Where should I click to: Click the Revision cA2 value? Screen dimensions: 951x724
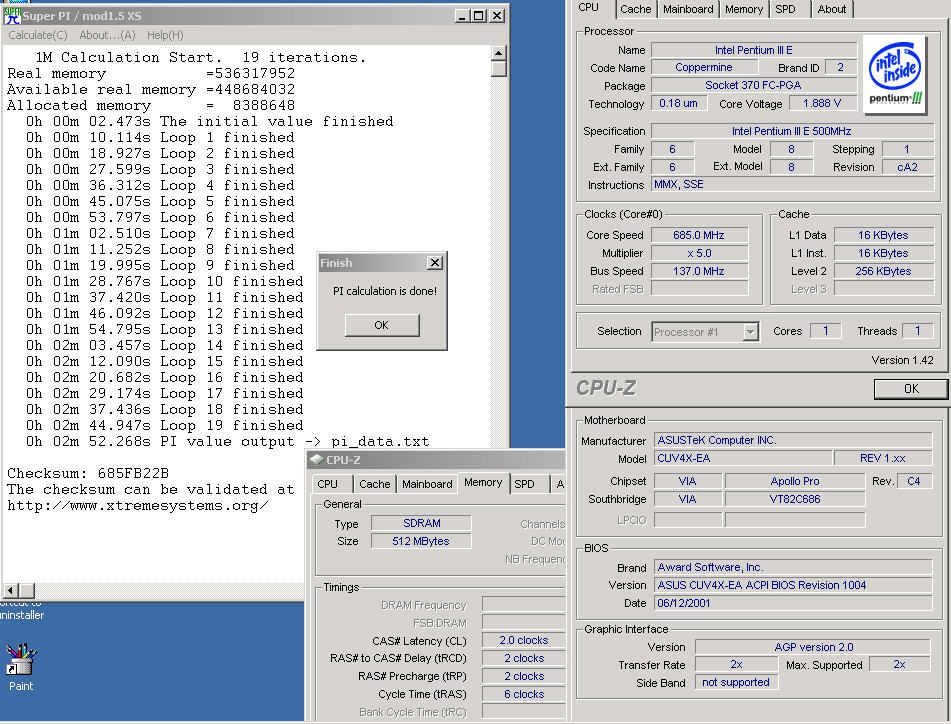[907, 167]
